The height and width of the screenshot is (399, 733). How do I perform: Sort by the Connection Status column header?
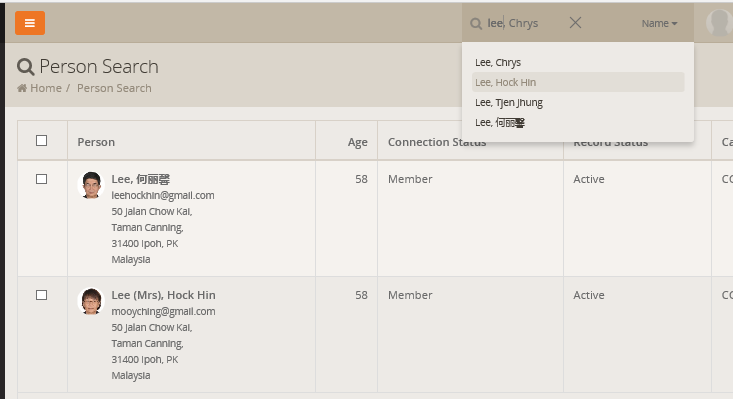(437, 142)
